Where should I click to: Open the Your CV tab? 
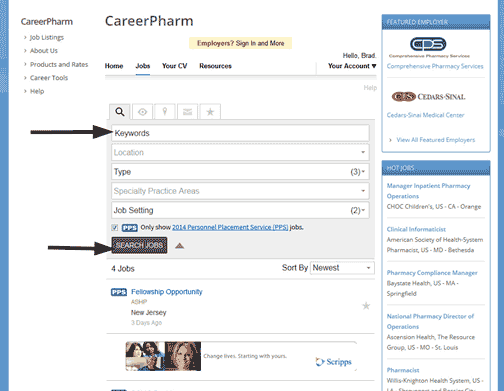pos(175,66)
